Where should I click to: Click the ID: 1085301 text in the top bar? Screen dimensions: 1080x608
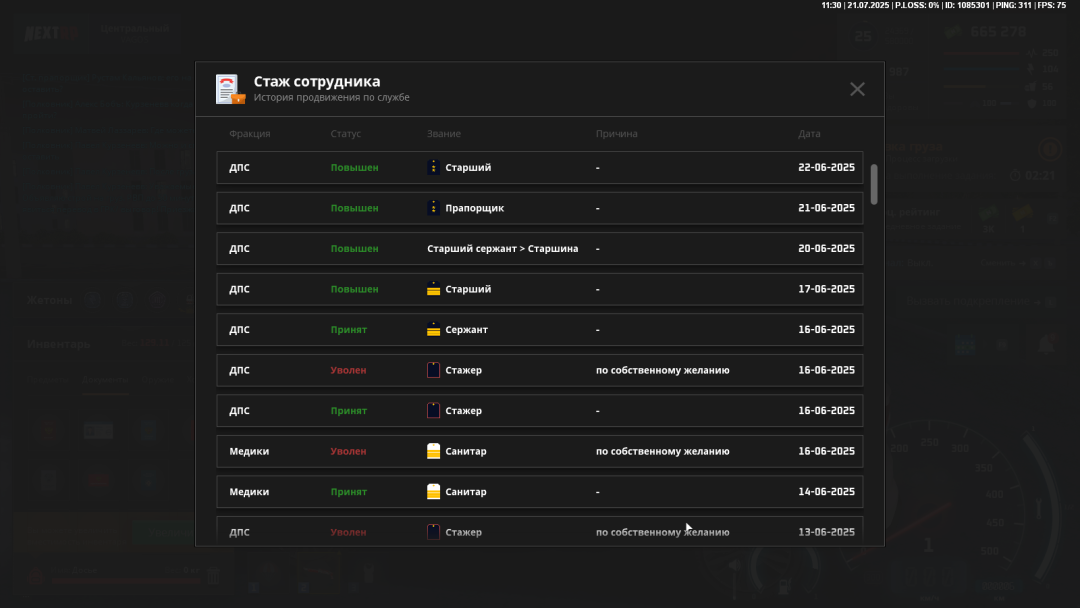coord(967,6)
